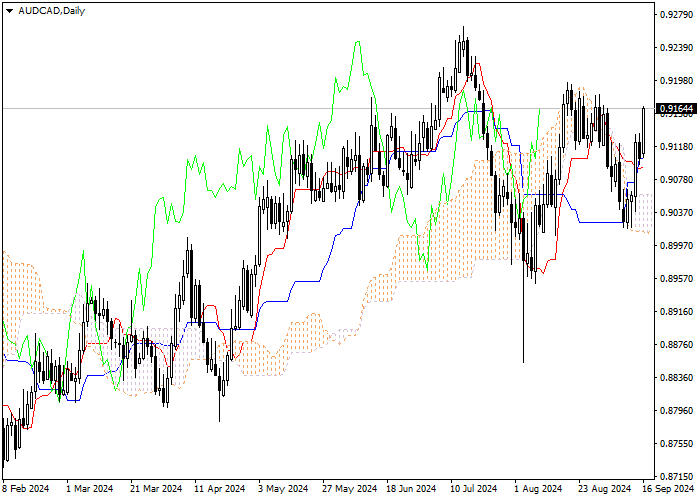Click the 0.88760 price axis label
The image size is (700, 500).
[x=676, y=345]
